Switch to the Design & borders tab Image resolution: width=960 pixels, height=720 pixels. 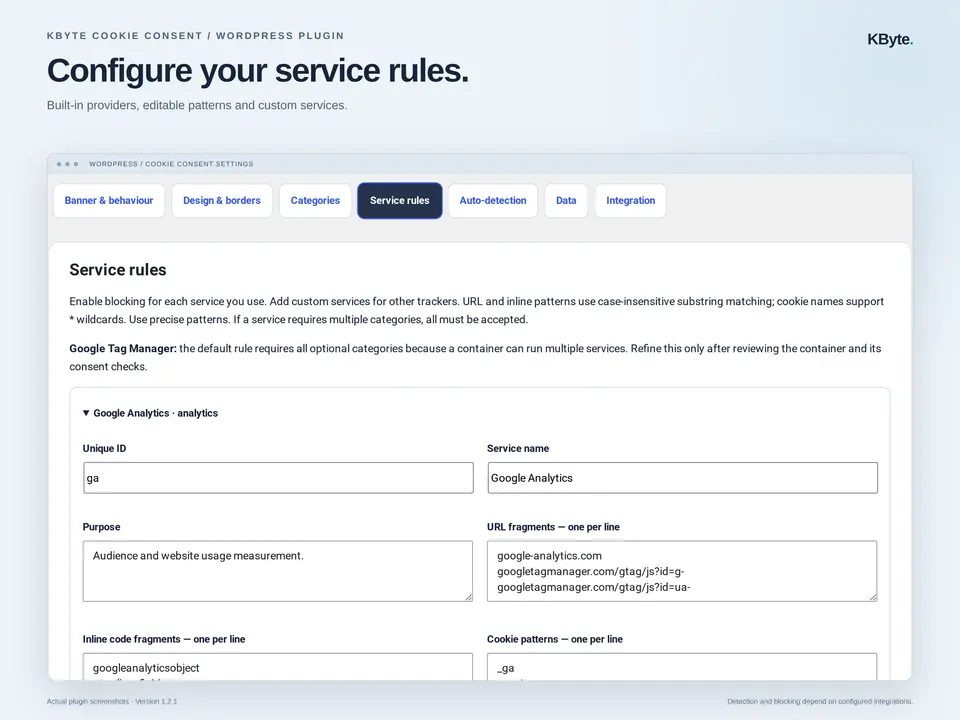(x=222, y=200)
